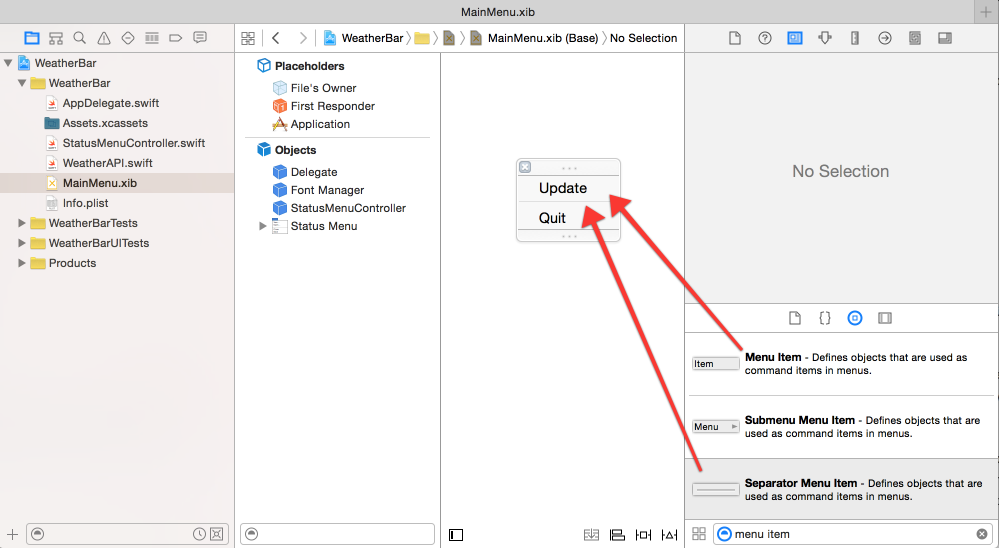This screenshot has height=548, width=999.
Task: Collapse the WeatherBar project root
Action: pyautogui.click(x=8, y=63)
